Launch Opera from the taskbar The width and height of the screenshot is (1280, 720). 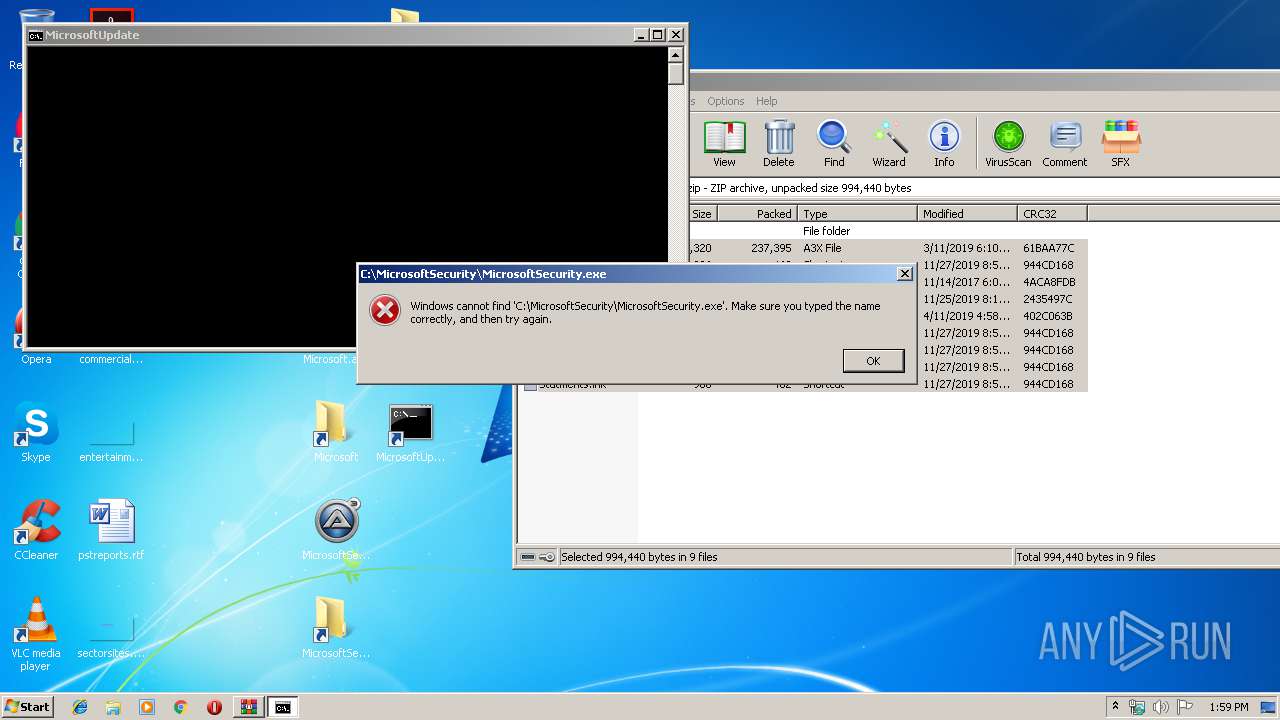pos(214,707)
